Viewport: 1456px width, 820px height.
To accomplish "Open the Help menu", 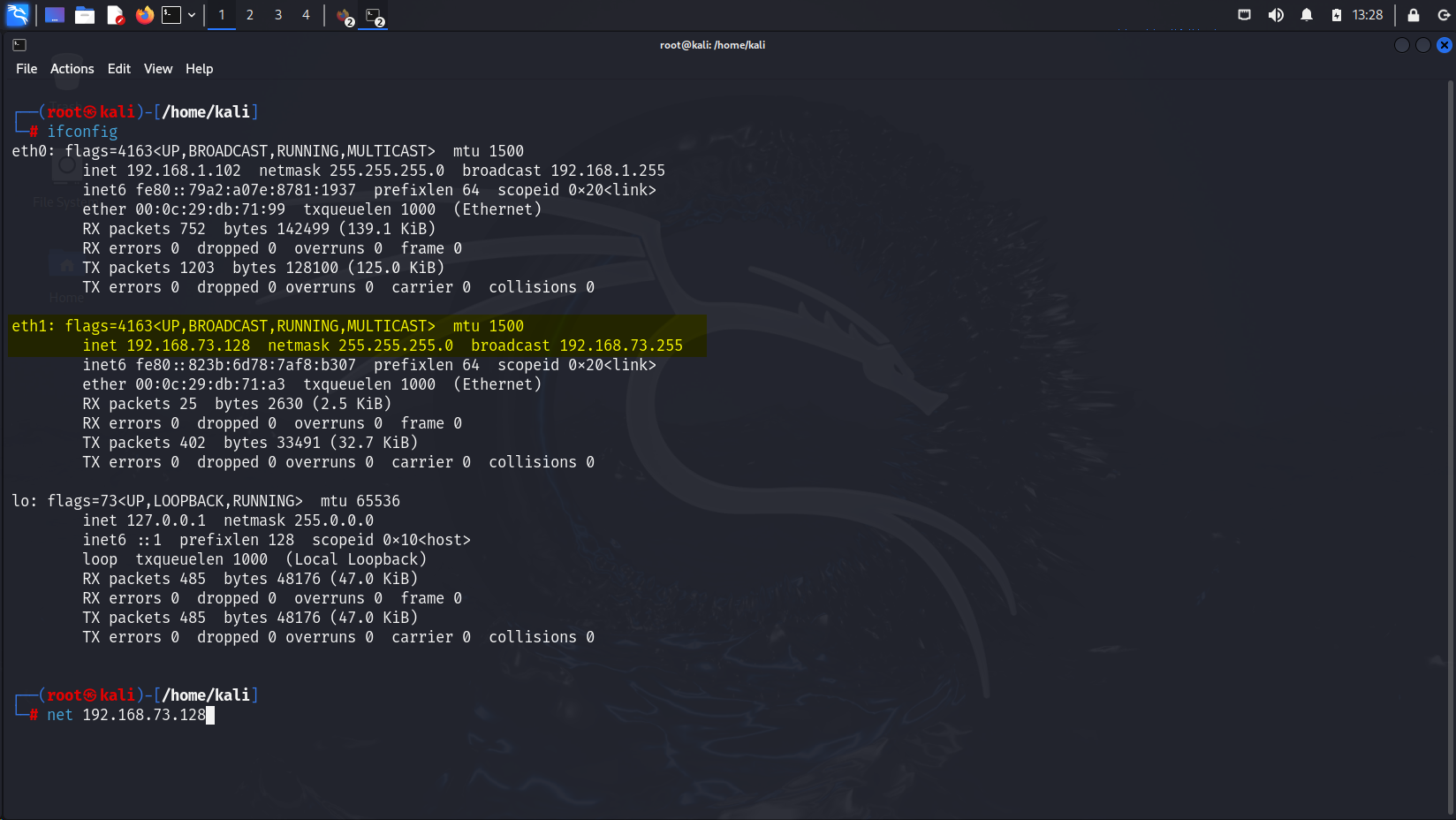I will point(200,68).
